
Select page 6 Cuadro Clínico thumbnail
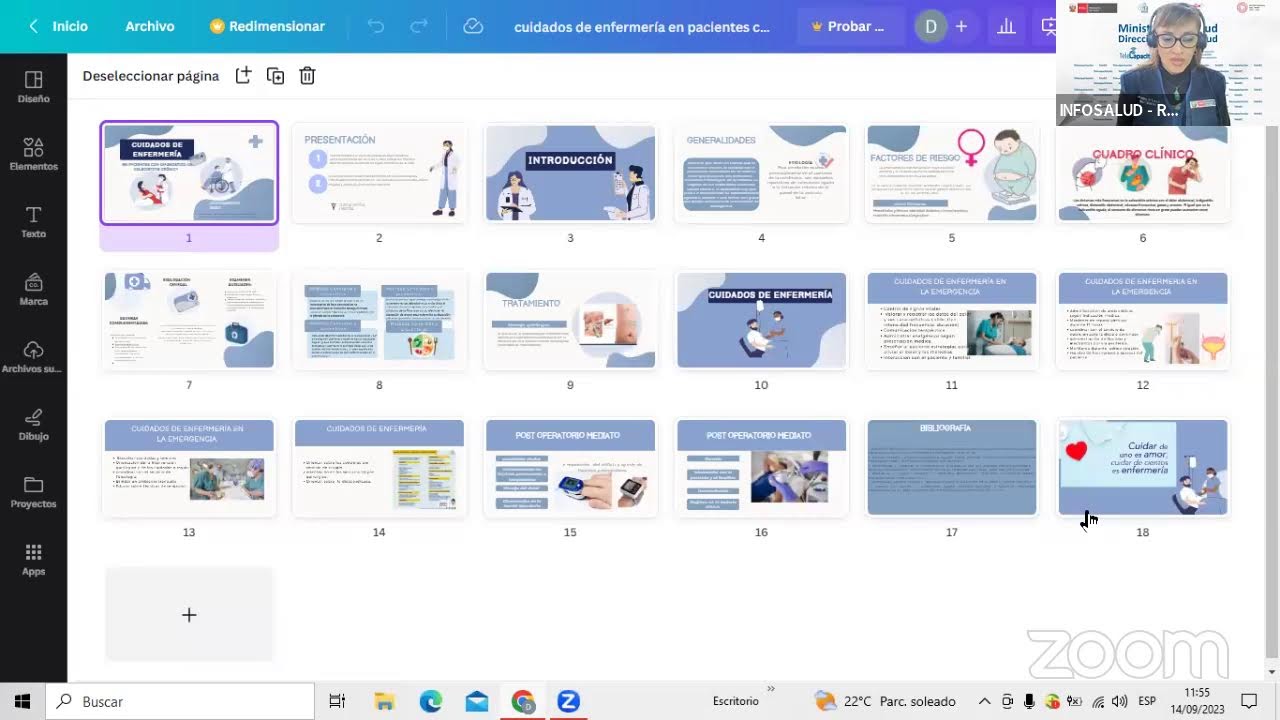(x=1143, y=173)
